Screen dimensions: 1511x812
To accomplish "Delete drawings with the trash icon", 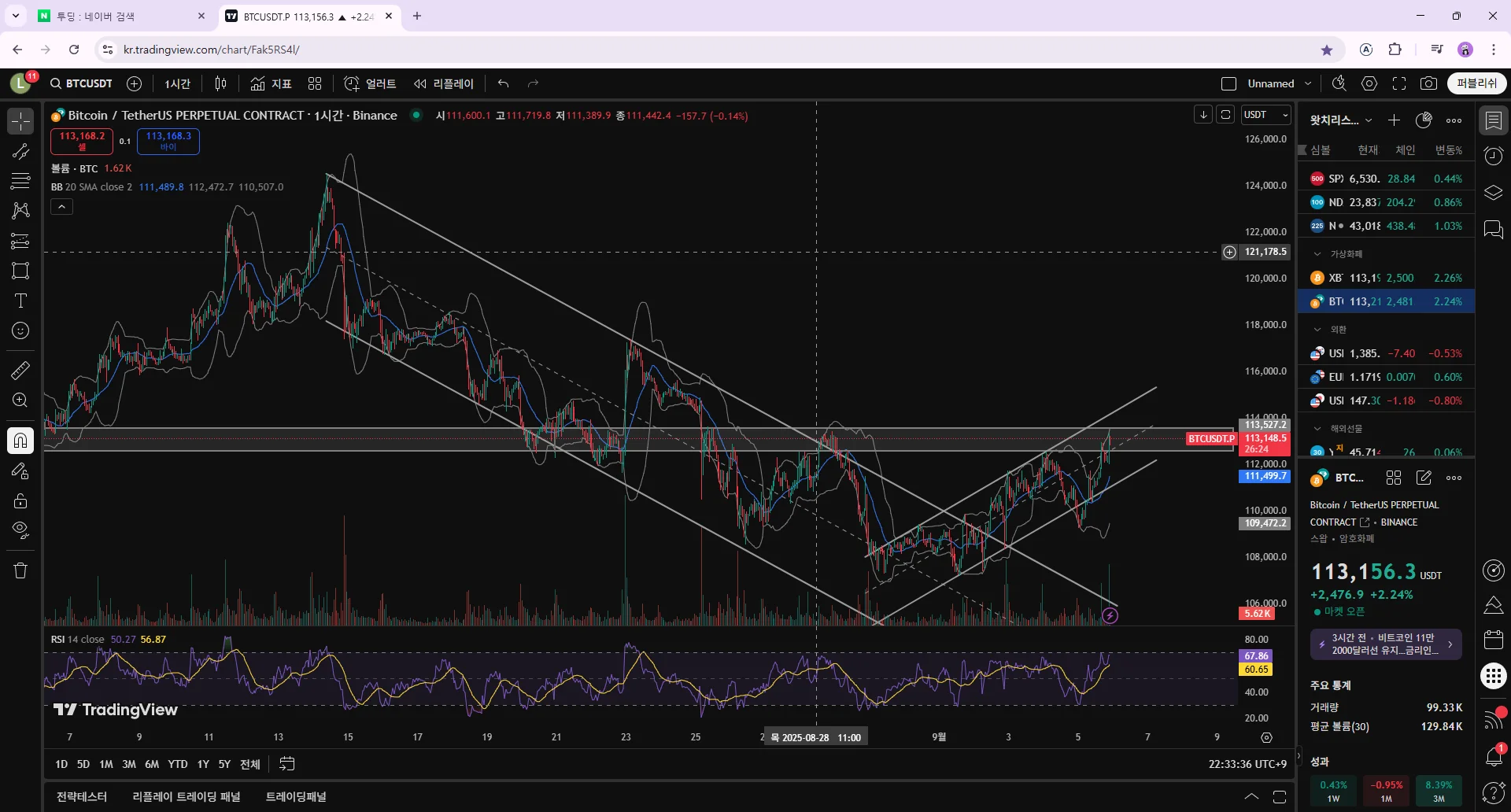I will [x=20, y=570].
